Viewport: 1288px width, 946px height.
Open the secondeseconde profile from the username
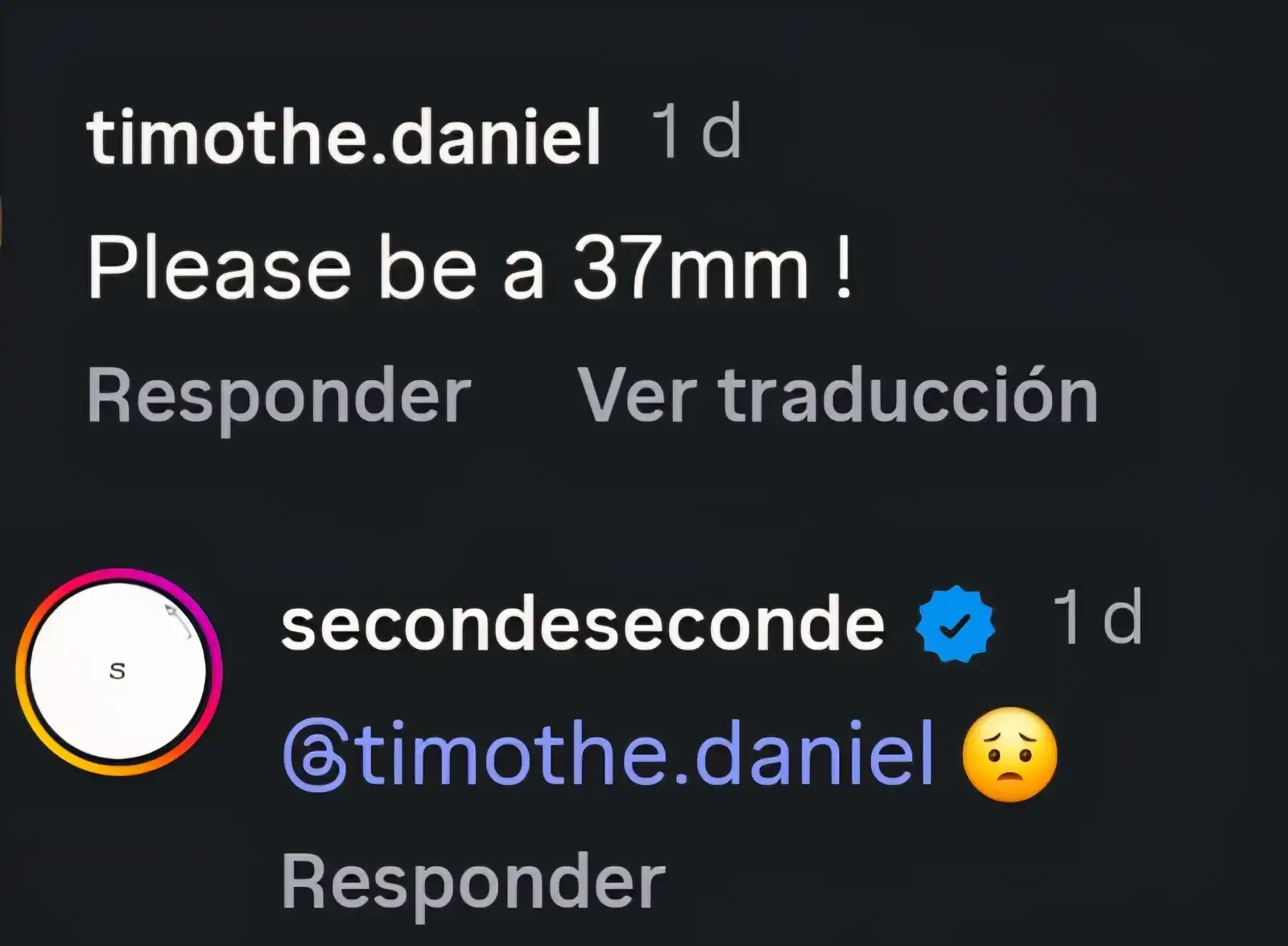point(583,625)
